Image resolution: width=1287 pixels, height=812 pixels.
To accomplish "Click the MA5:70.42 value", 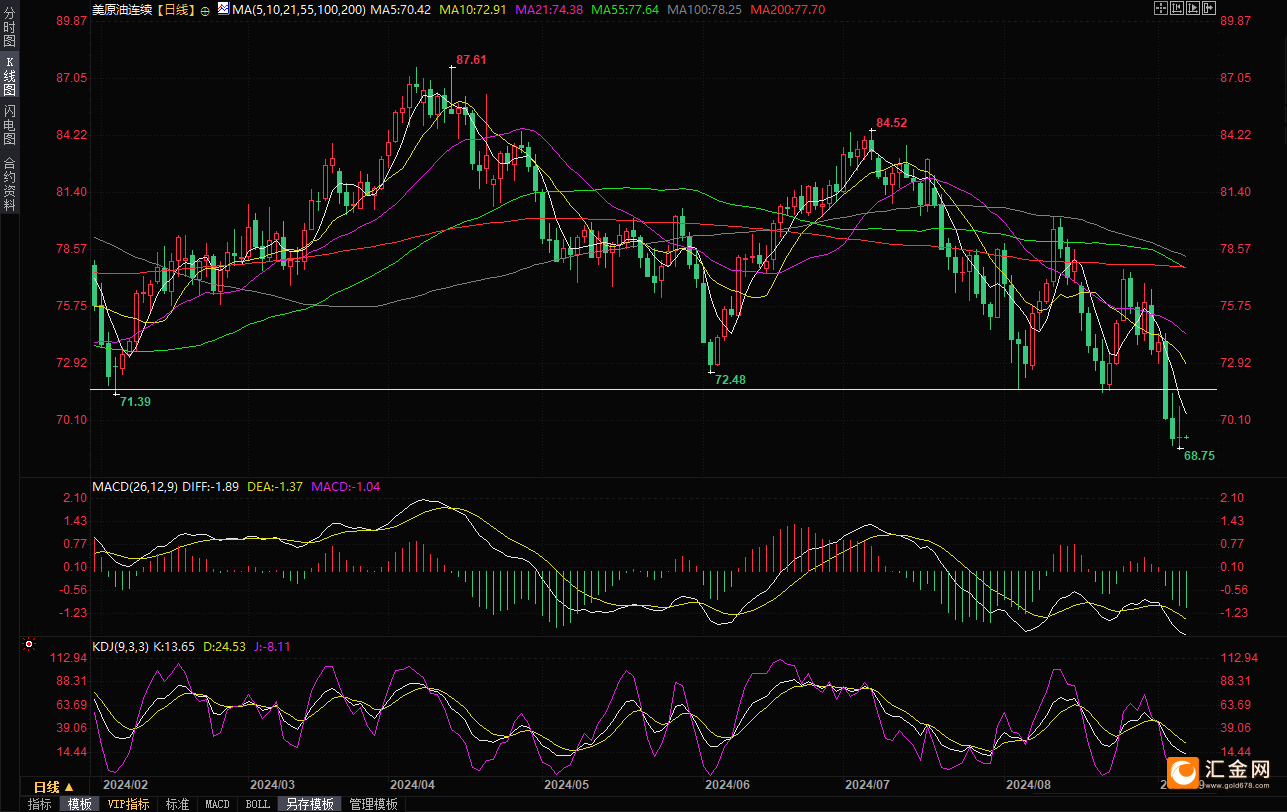I will pos(401,9).
